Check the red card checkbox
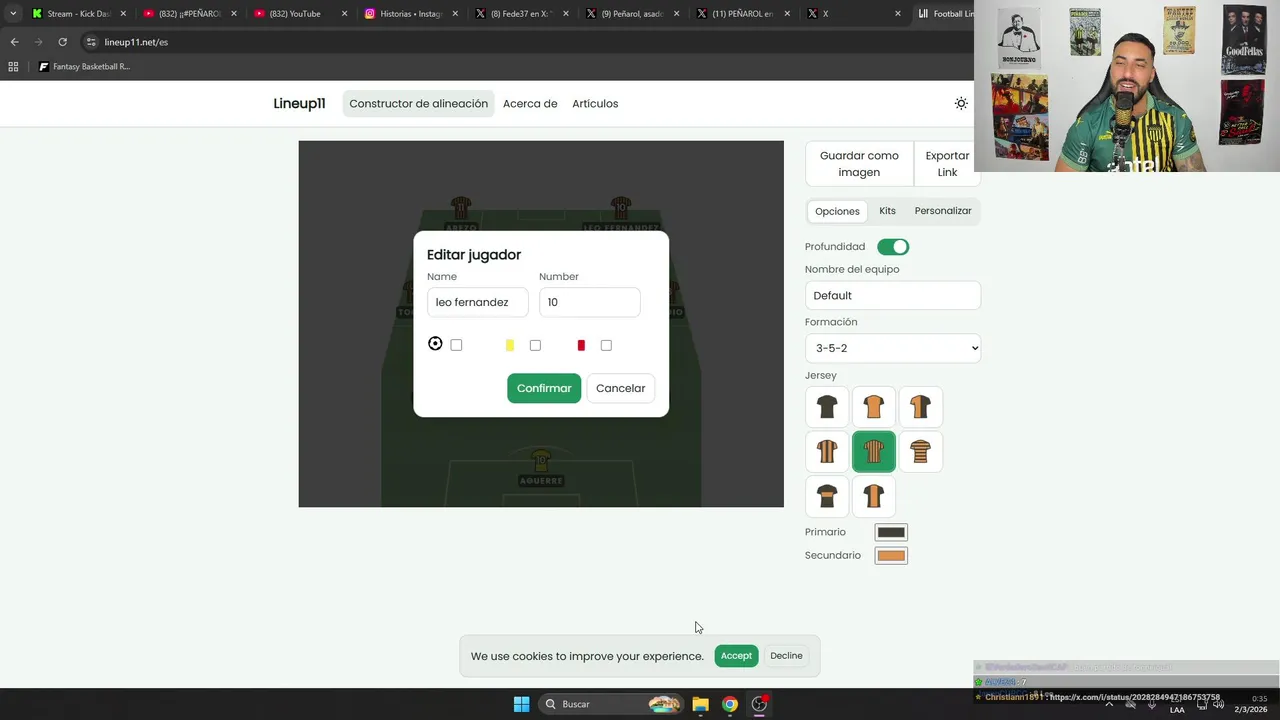 pos(606,345)
